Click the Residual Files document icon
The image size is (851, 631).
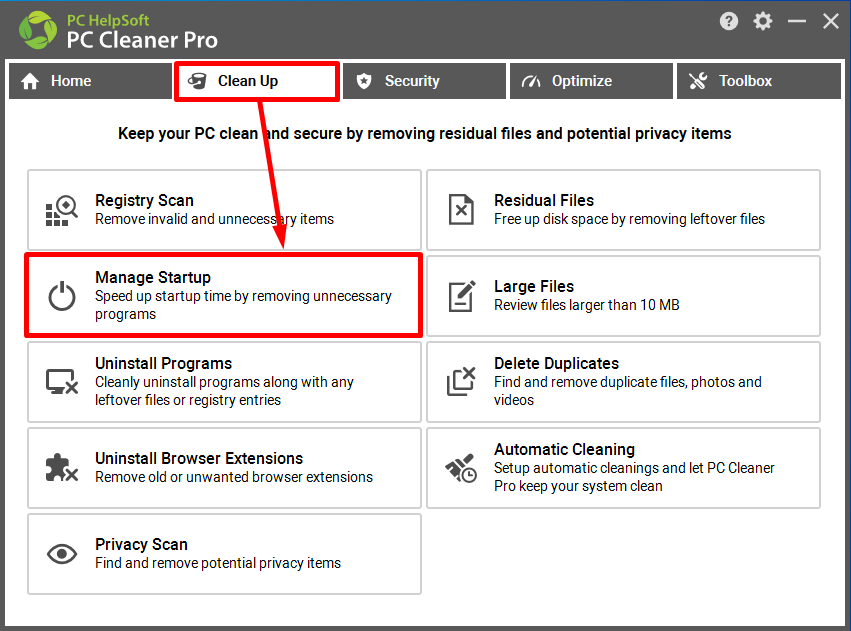tap(461, 210)
